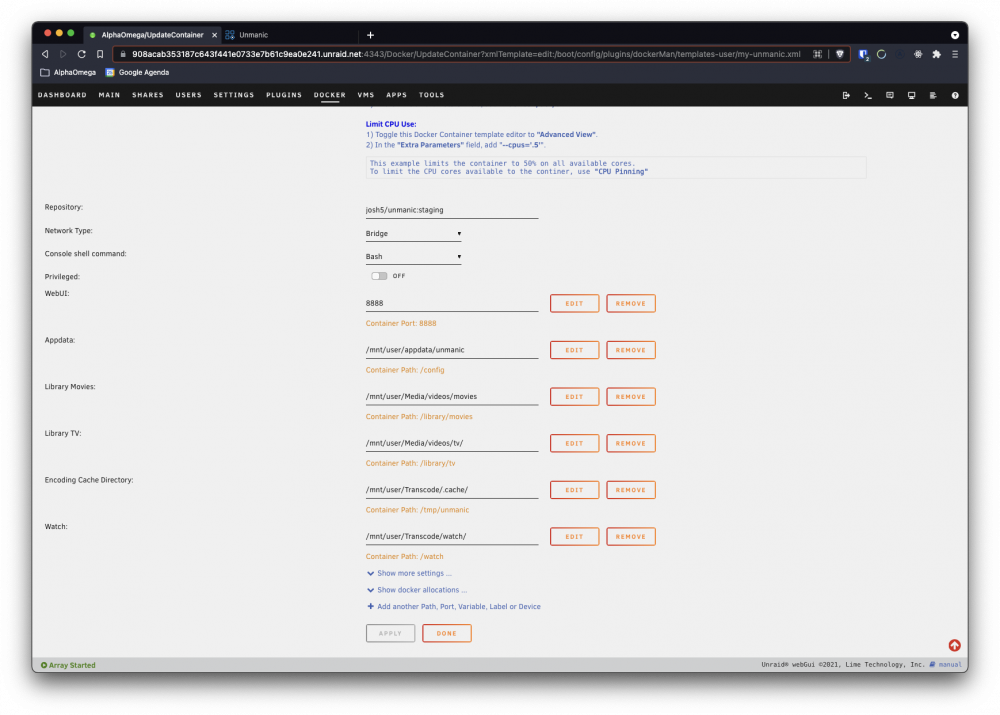1000x715 pixels.
Task: Click Edit for the WebUI port
Action: point(574,304)
